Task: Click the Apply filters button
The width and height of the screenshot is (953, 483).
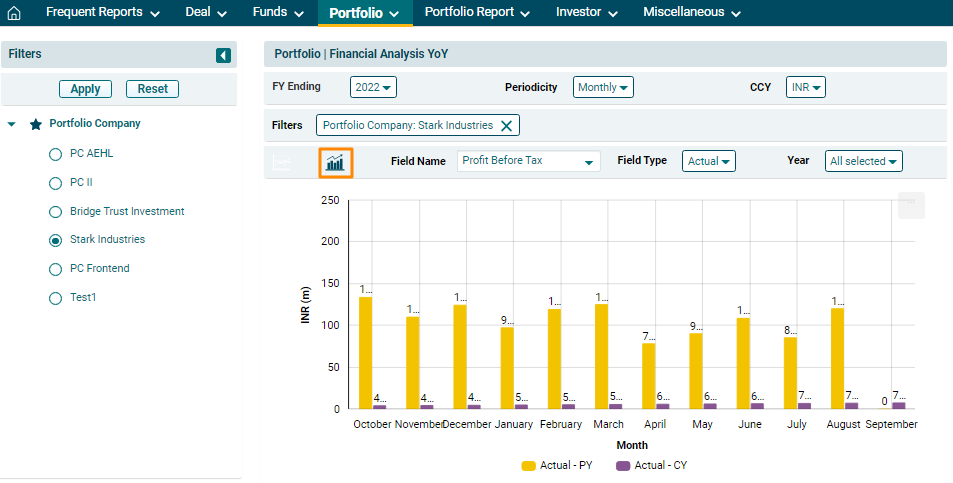Action: pos(85,89)
